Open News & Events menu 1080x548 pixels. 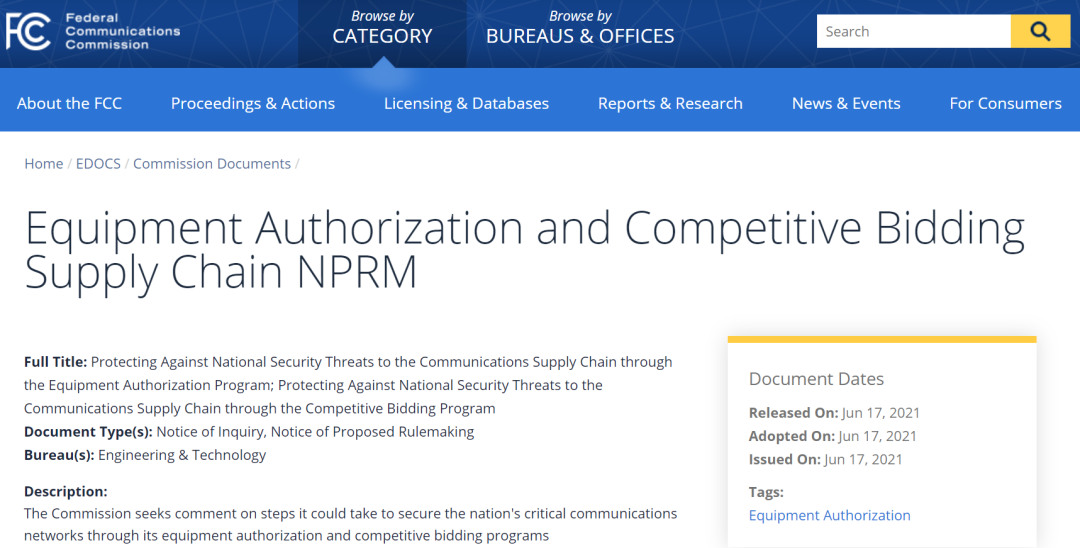tap(846, 103)
